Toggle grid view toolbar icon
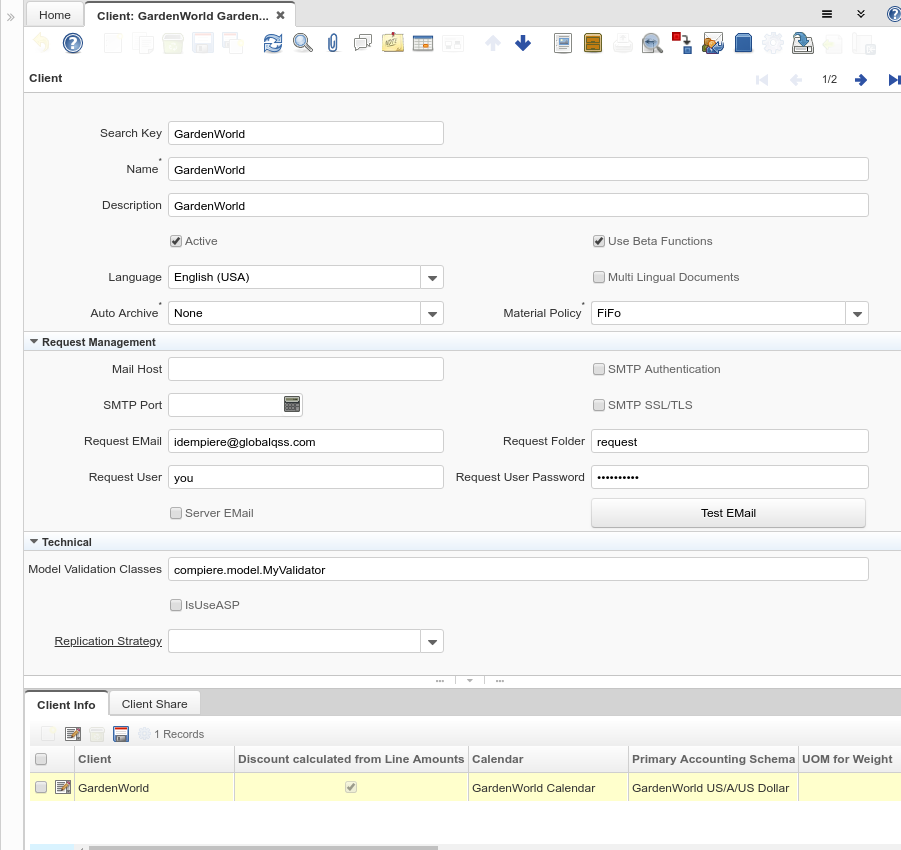Screen dimensions: 901x850 pos(422,43)
